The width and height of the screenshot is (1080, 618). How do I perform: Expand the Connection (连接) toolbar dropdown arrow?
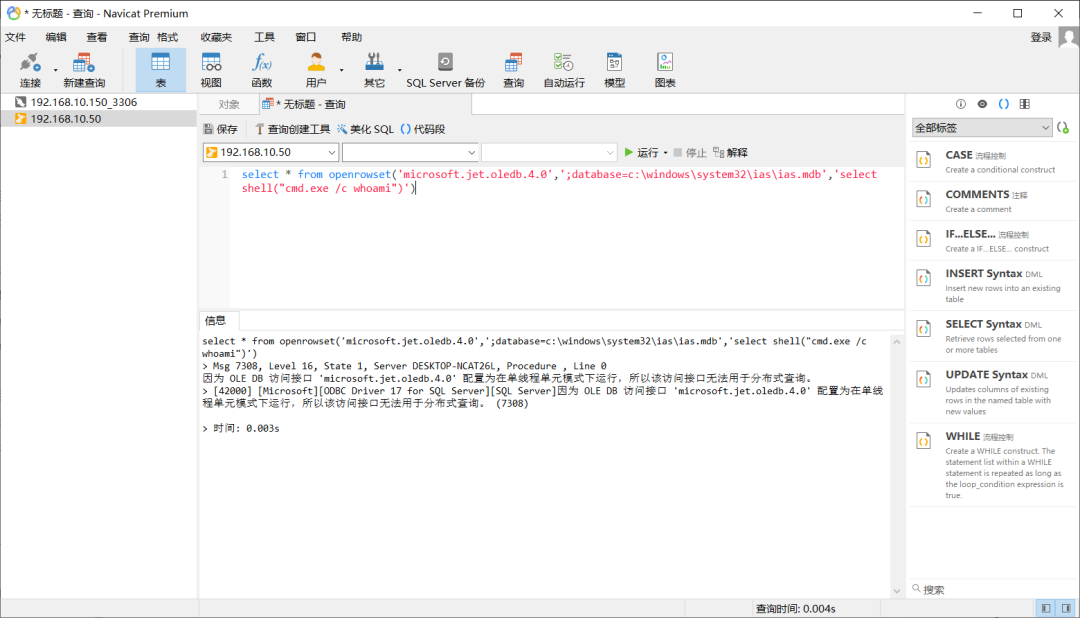(x=56, y=70)
